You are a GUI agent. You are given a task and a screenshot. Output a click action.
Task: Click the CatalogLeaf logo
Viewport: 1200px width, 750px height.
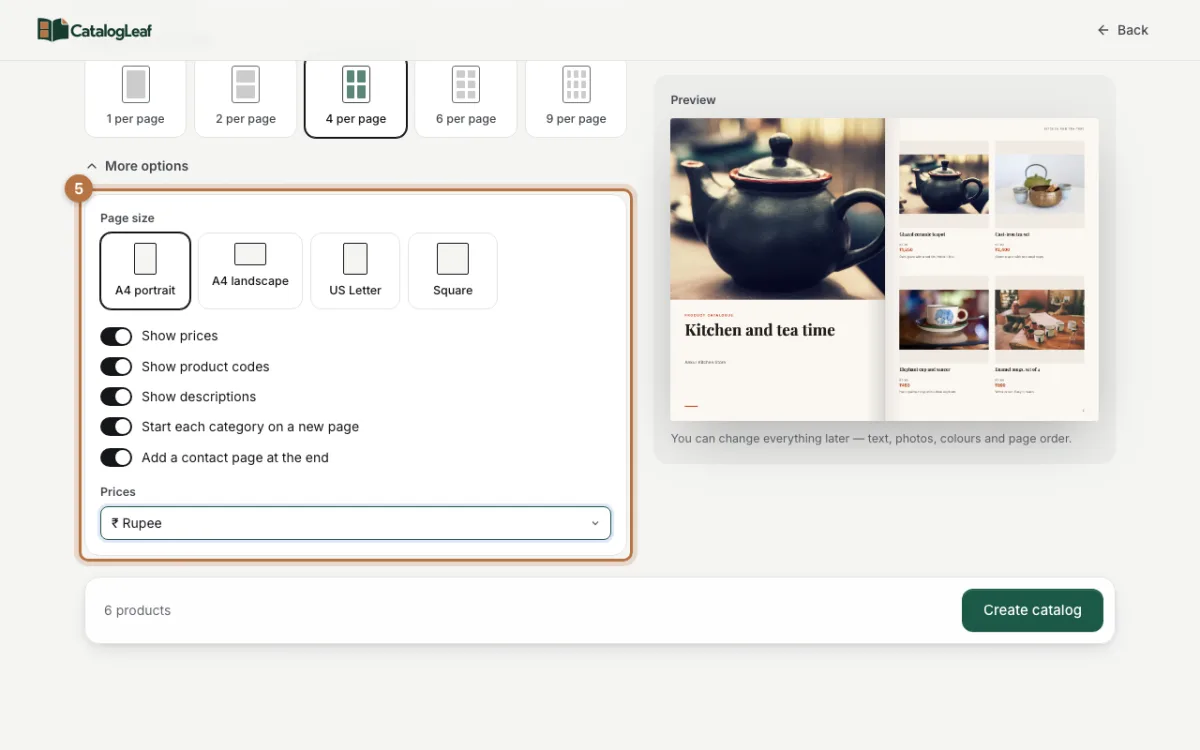point(95,30)
